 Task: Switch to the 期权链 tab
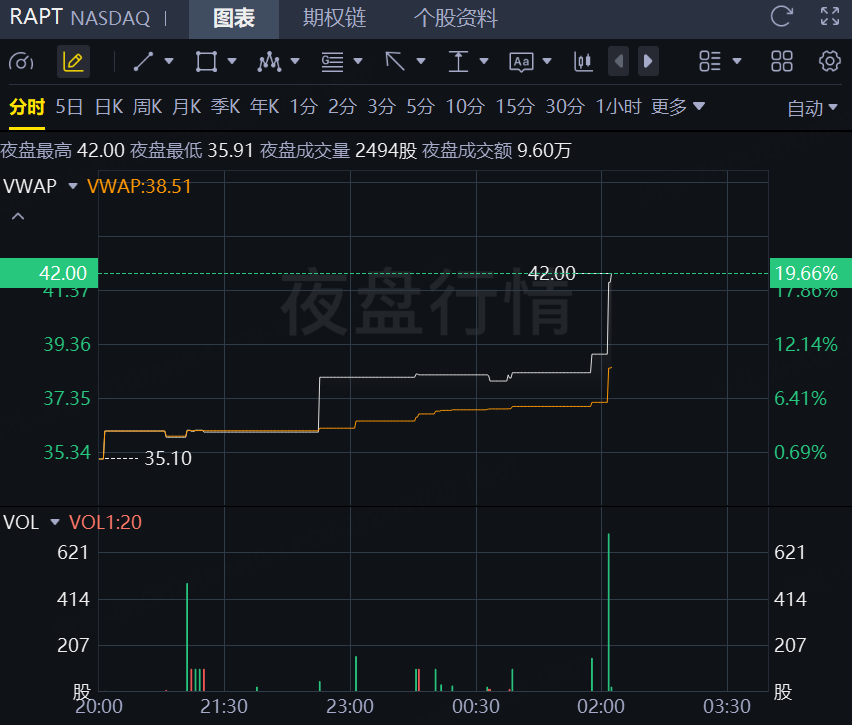[335, 18]
